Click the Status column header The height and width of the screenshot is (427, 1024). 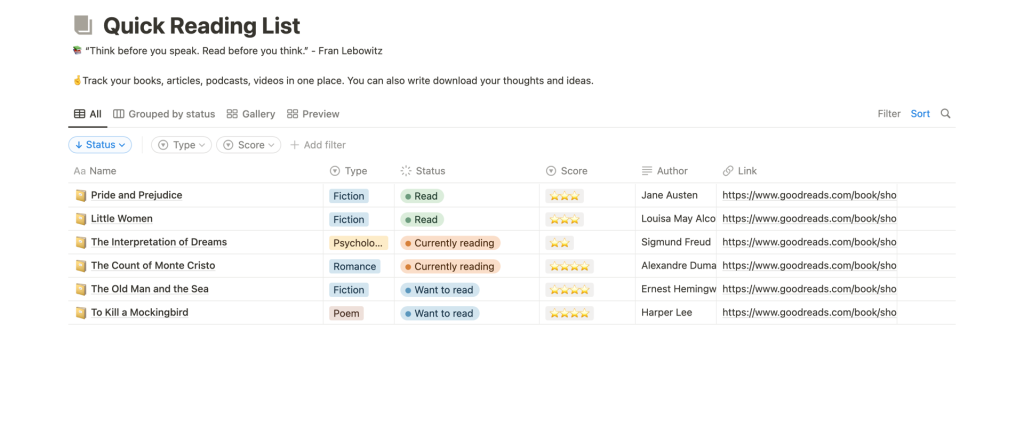point(429,171)
